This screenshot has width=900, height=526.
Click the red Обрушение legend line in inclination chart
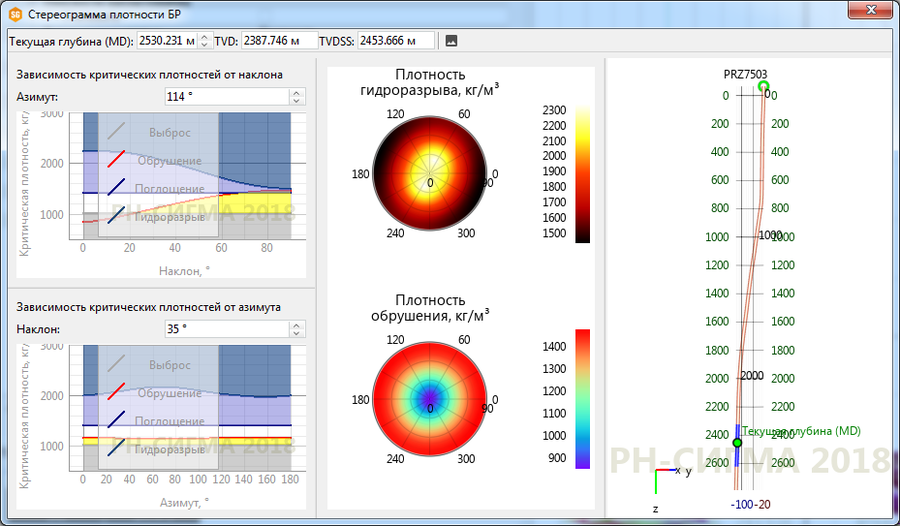(x=117, y=160)
